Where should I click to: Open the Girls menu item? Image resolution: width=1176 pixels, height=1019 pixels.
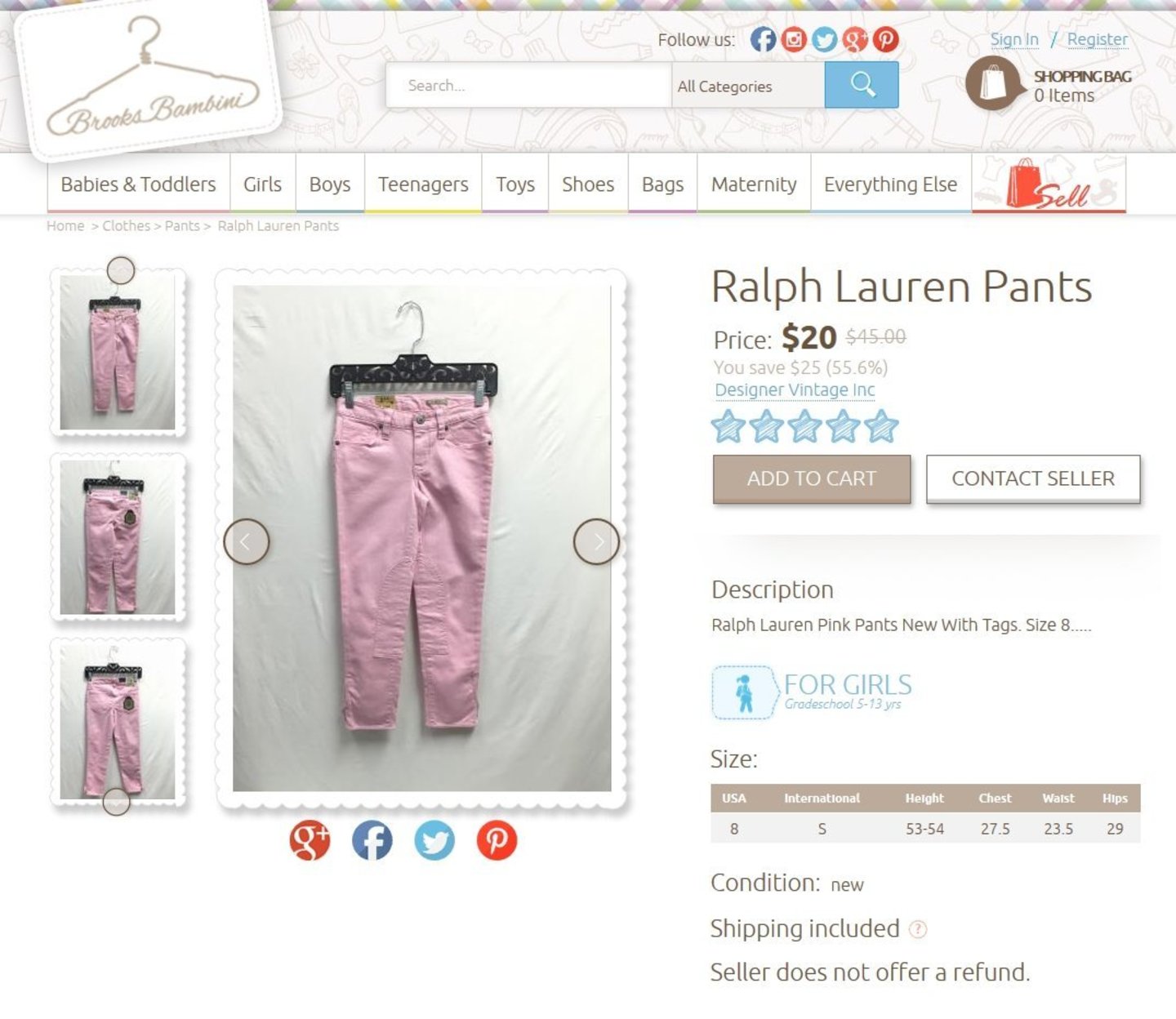(x=262, y=185)
